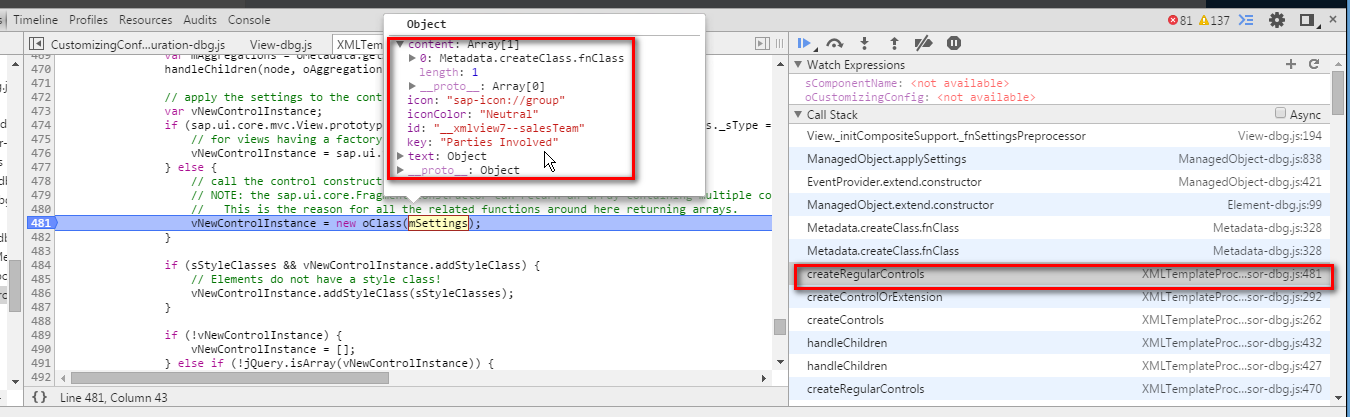Image resolution: width=1350 pixels, height=417 pixels.
Task: Select createControls stack frame
Action: tap(1060, 320)
